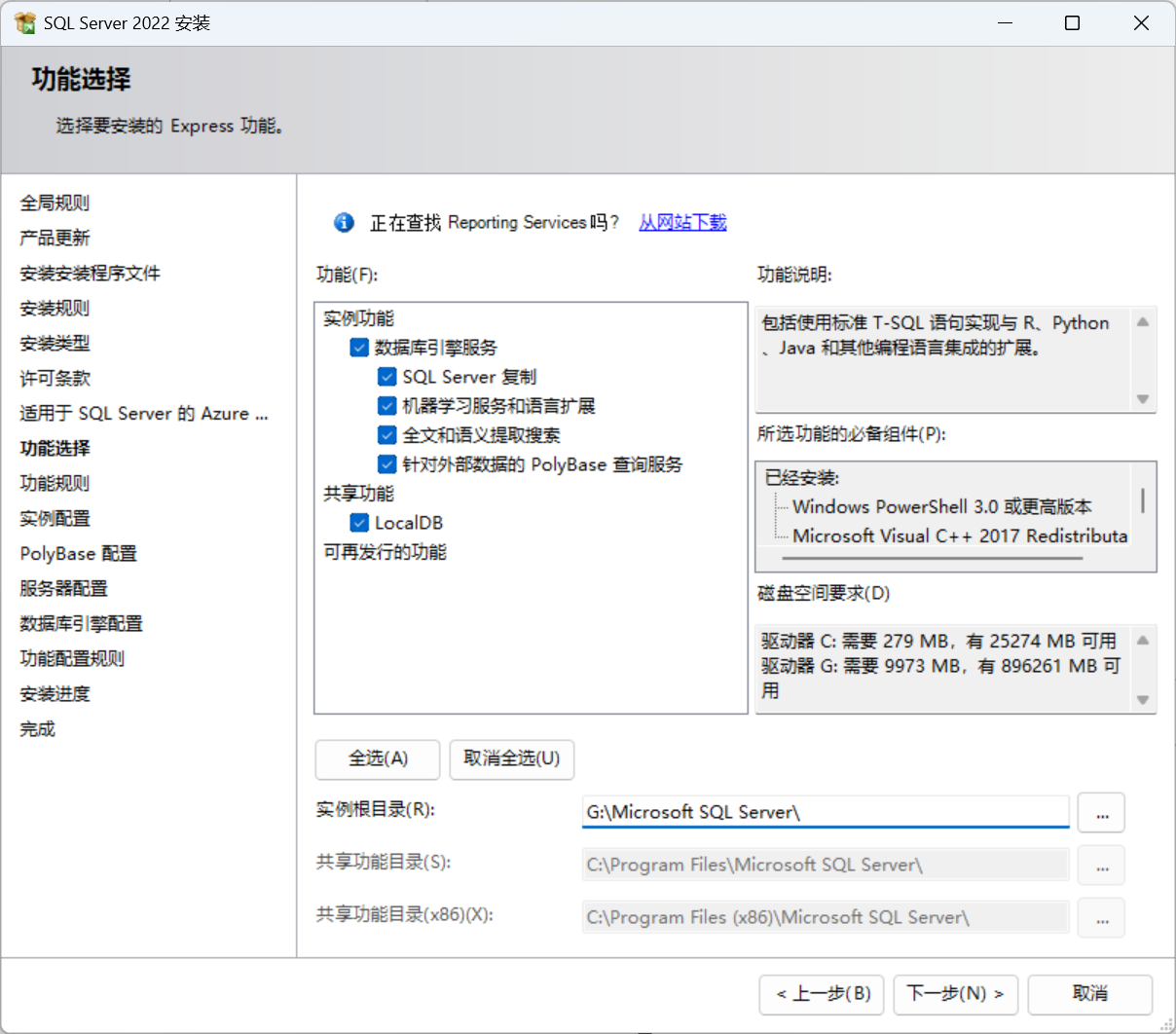Select the PolyBase 配置 step in sidebar
The width and height of the screenshot is (1176, 1034).
point(79,553)
